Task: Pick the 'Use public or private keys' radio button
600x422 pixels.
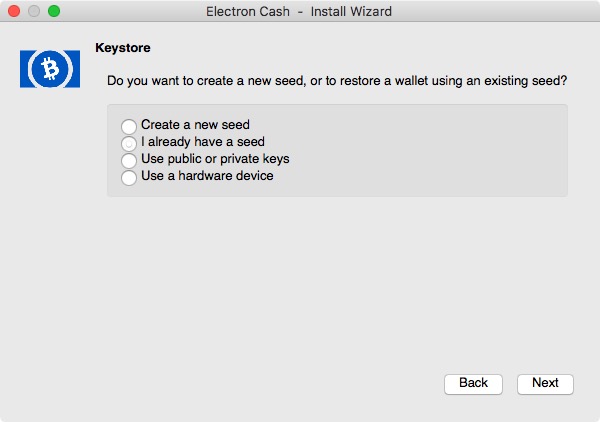Action: (128, 160)
